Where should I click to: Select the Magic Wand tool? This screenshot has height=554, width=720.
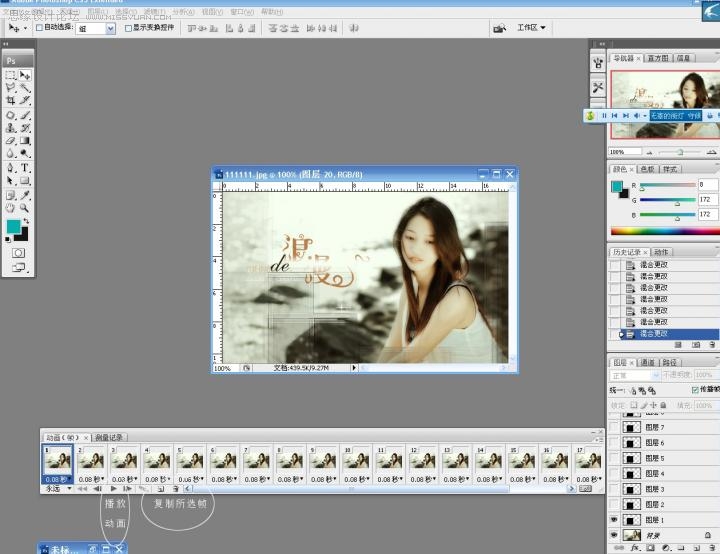[x=25, y=87]
